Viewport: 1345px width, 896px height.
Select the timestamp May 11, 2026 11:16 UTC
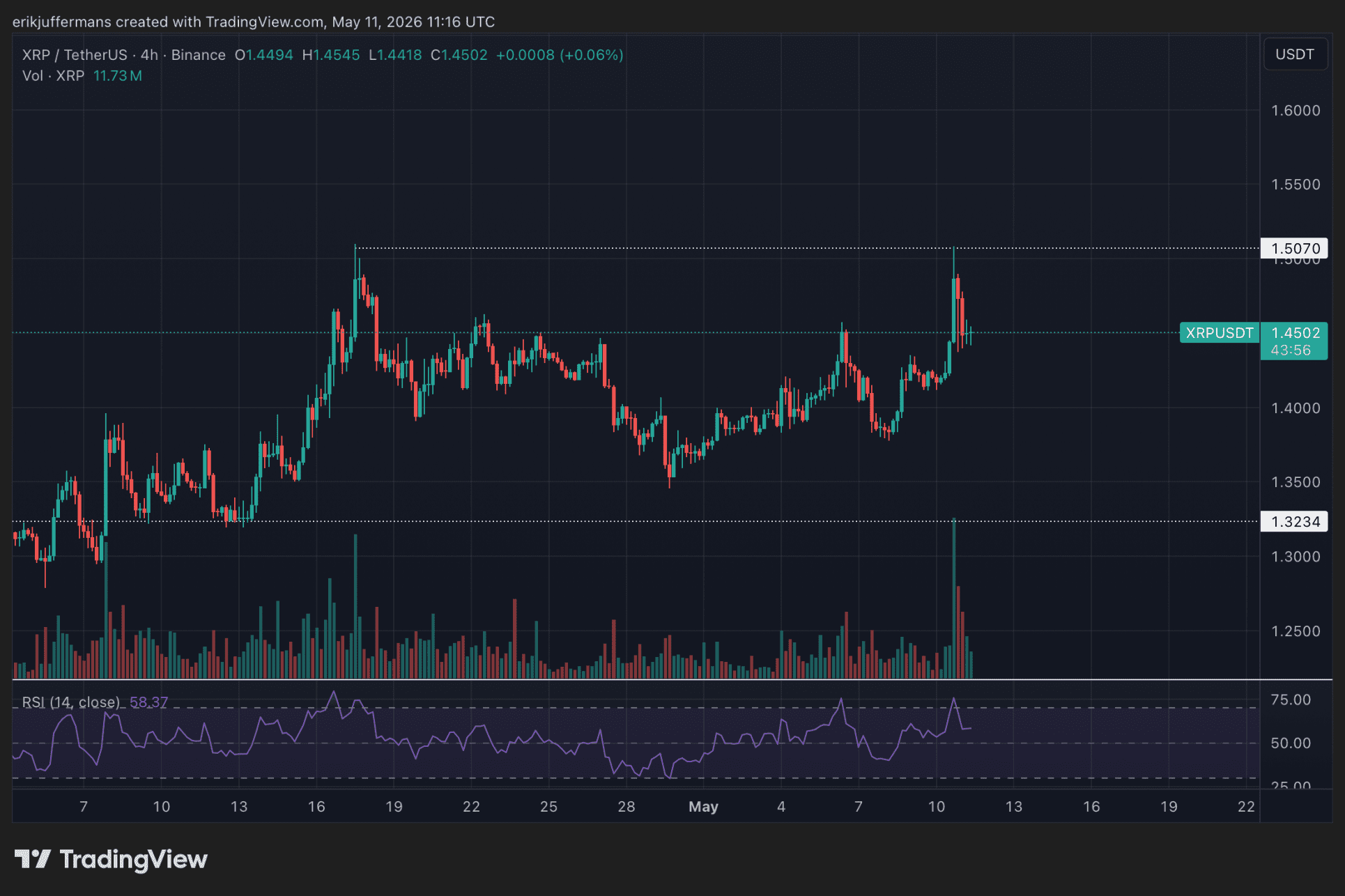(413, 22)
